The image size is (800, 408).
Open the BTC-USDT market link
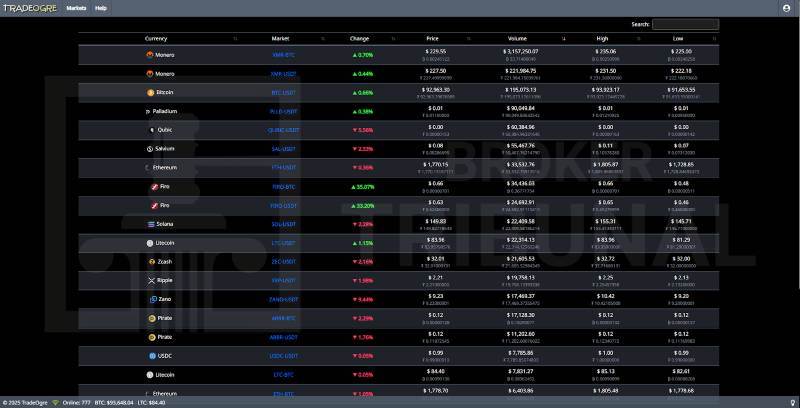click(x=284, y=92)
